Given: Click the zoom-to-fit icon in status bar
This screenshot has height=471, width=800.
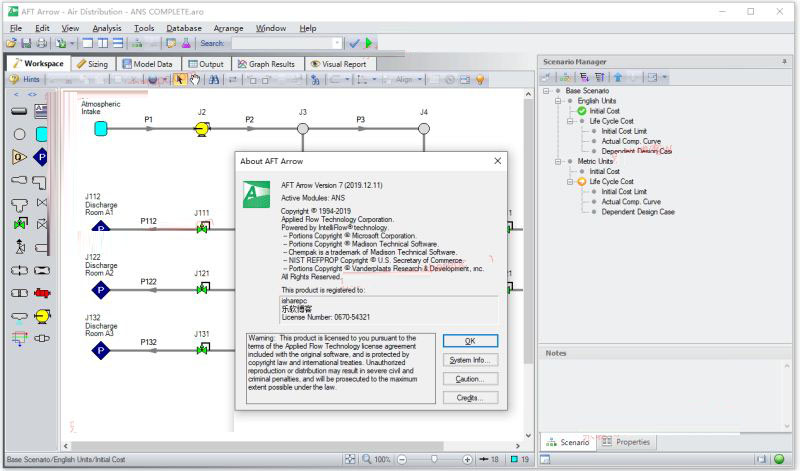Looking at the screenshot, I should point(349,459).
